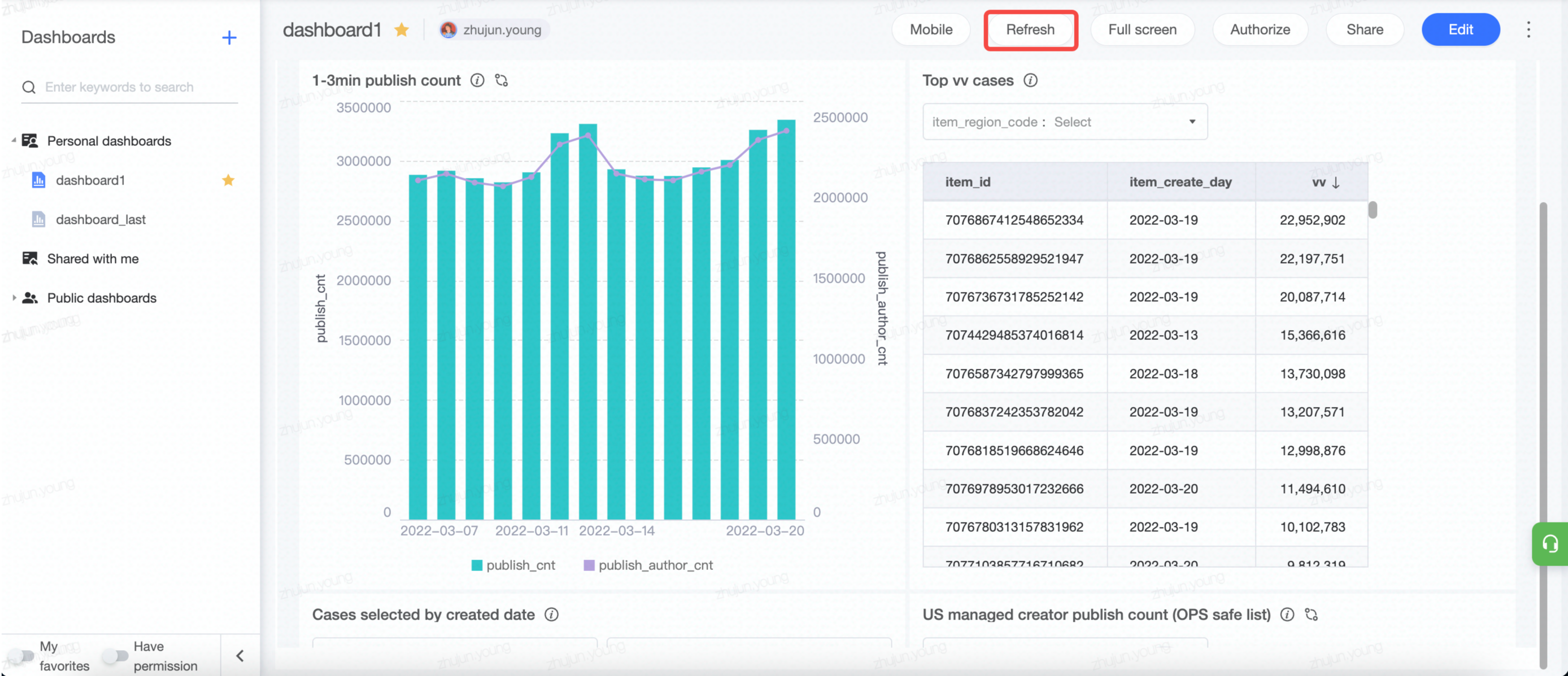Add a new dashboard with plus icon

pyautogui.click(x=229, y=38)
